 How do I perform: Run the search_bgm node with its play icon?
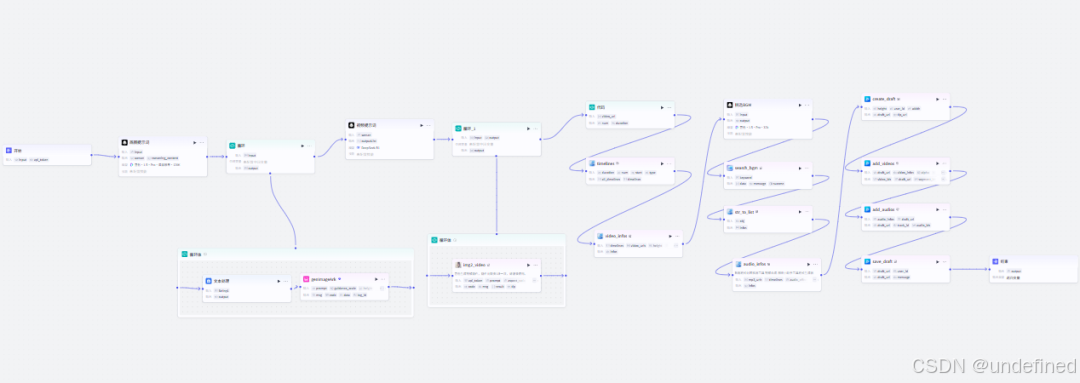800,167
